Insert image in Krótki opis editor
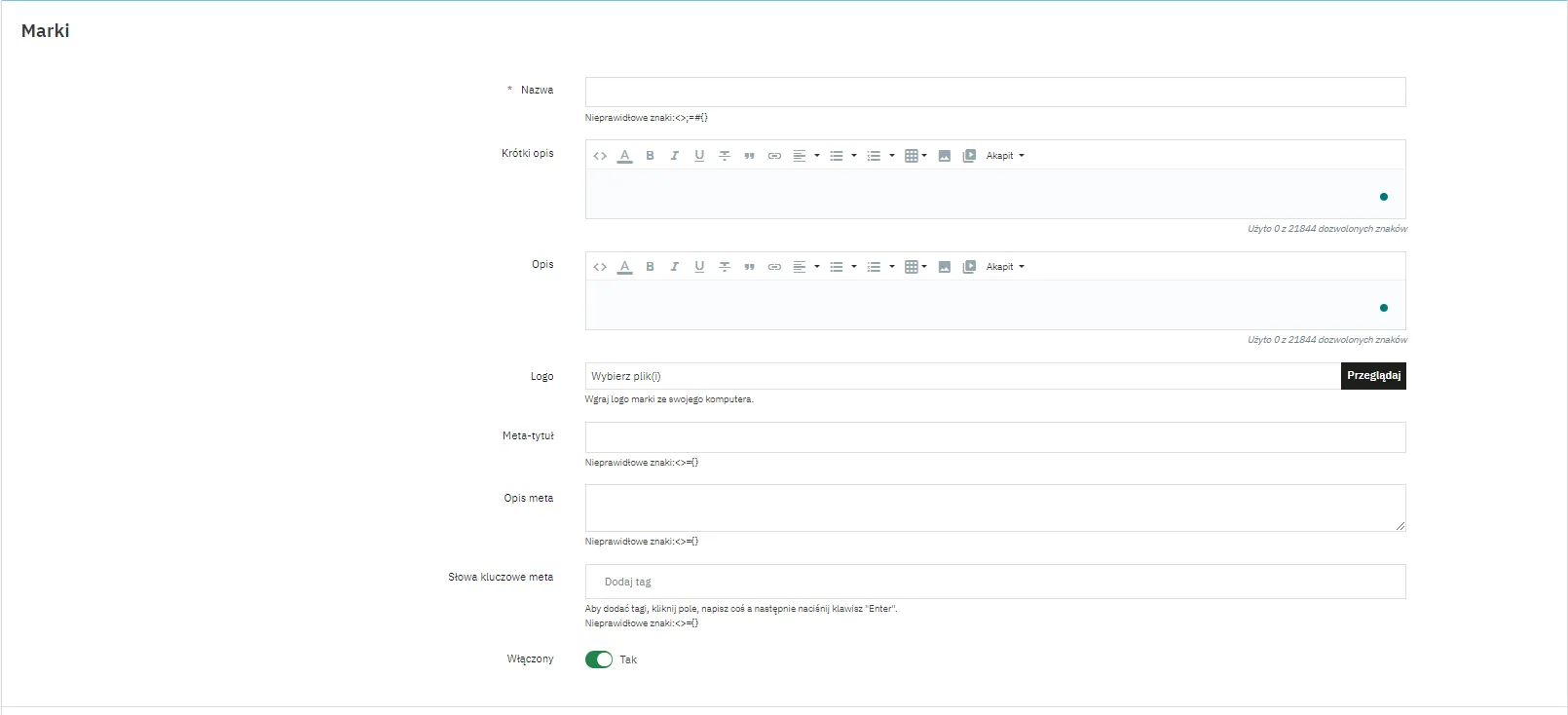This screenshot has height=715, width=1568. [x=944, y=156]
